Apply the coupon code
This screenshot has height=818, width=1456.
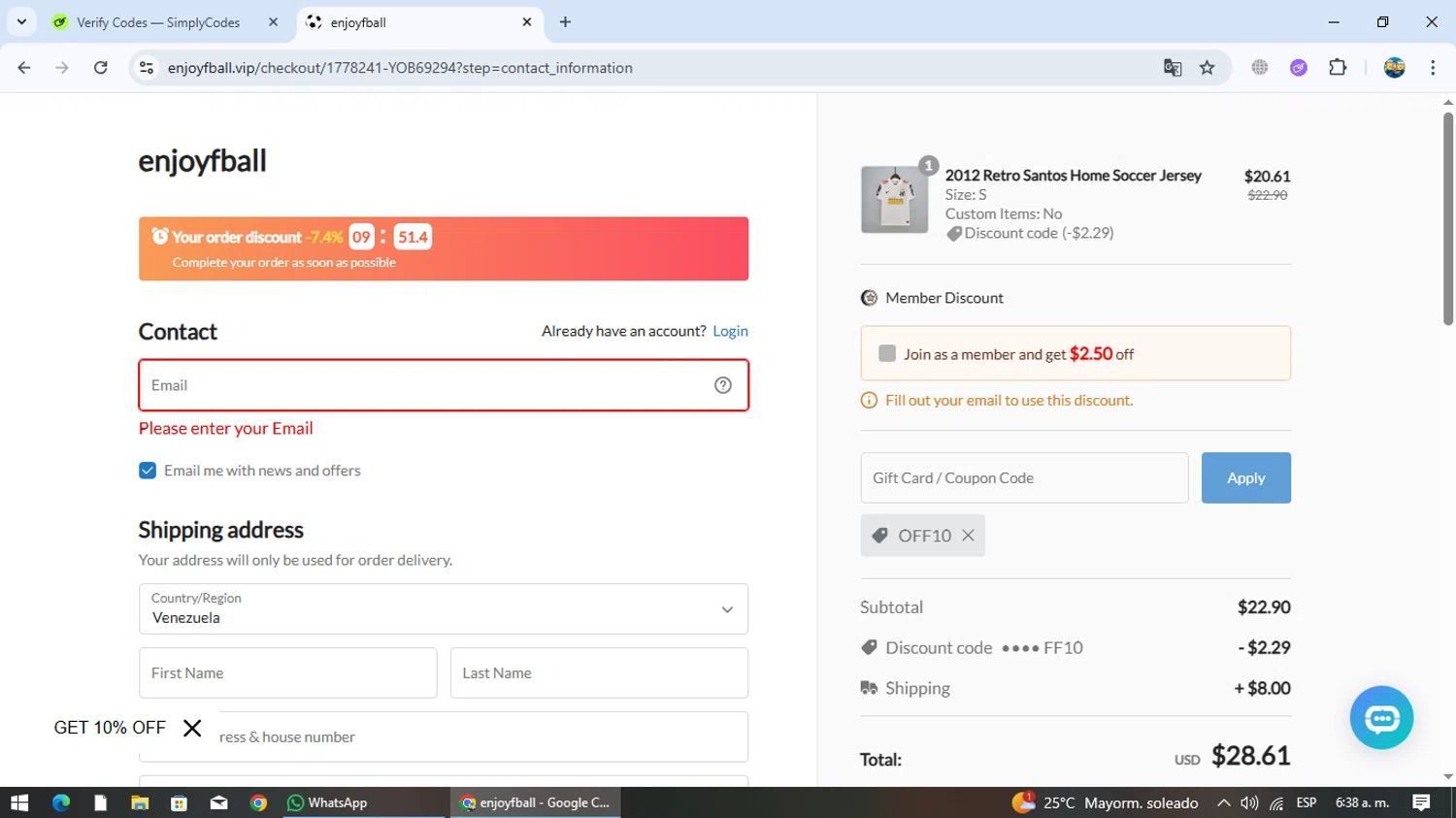click(x=1246, y=478)
